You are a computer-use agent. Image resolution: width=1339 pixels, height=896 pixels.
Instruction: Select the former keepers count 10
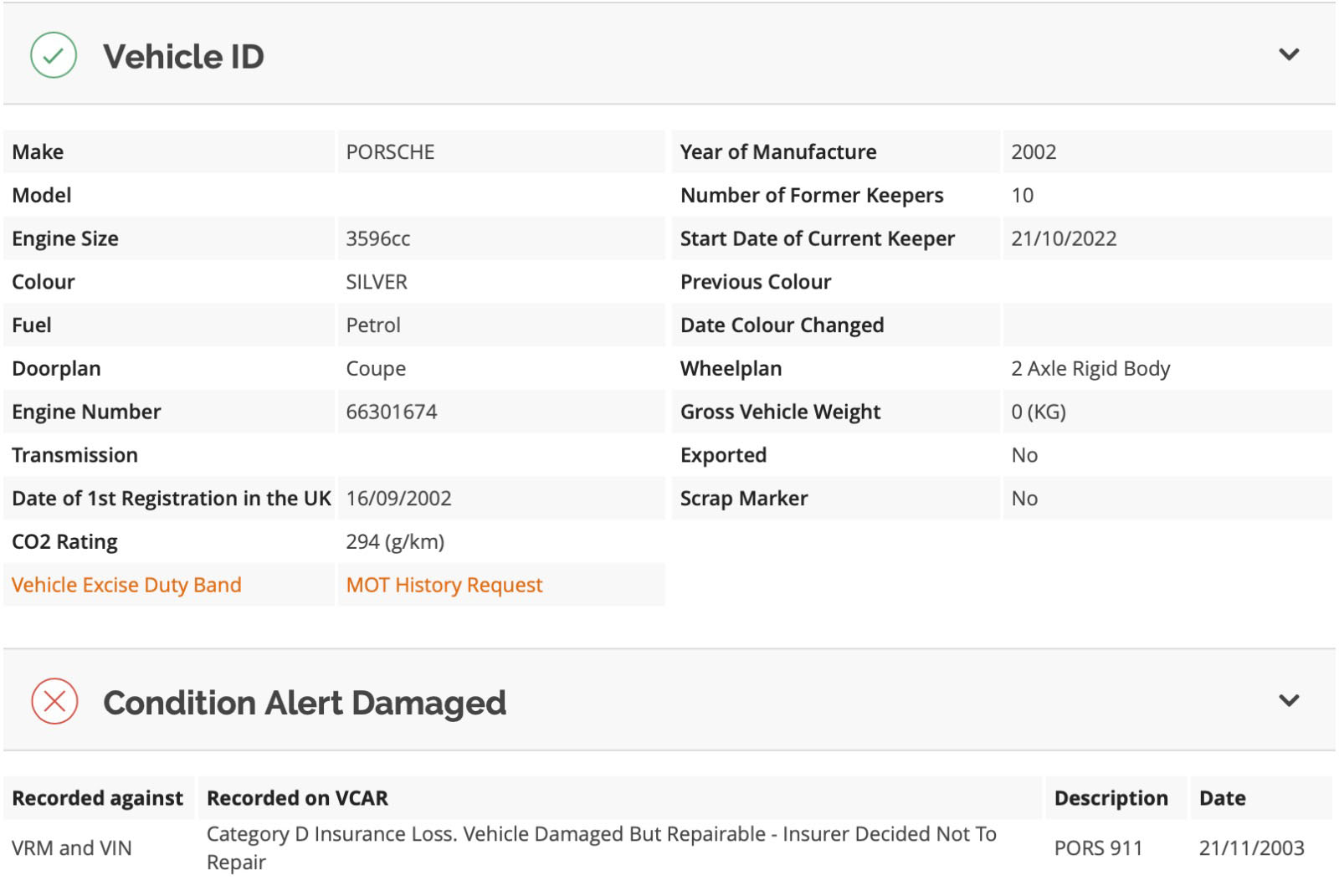click(x=1022, y=195)
